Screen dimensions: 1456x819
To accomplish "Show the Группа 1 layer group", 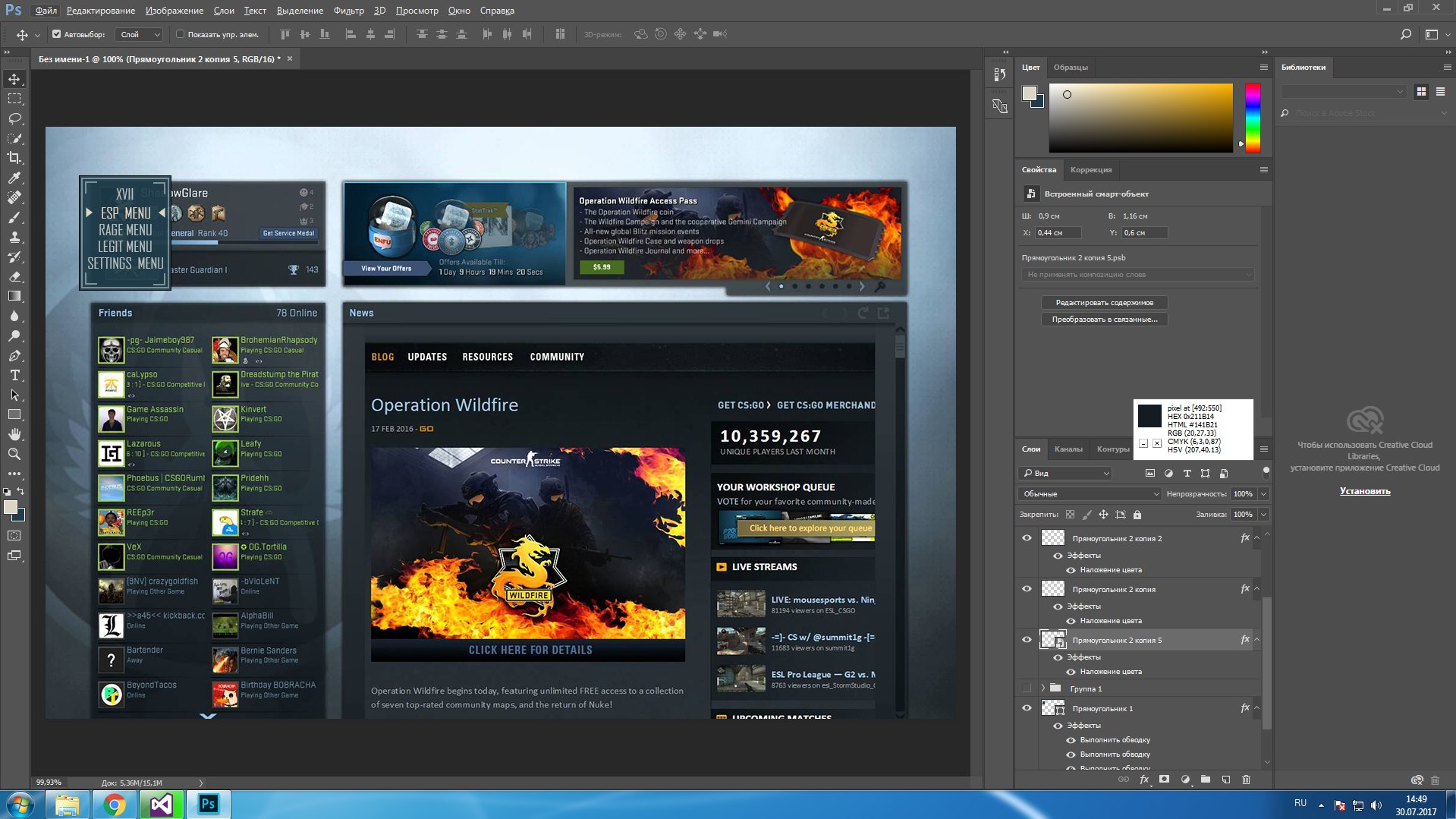I will pos(1027,688).
